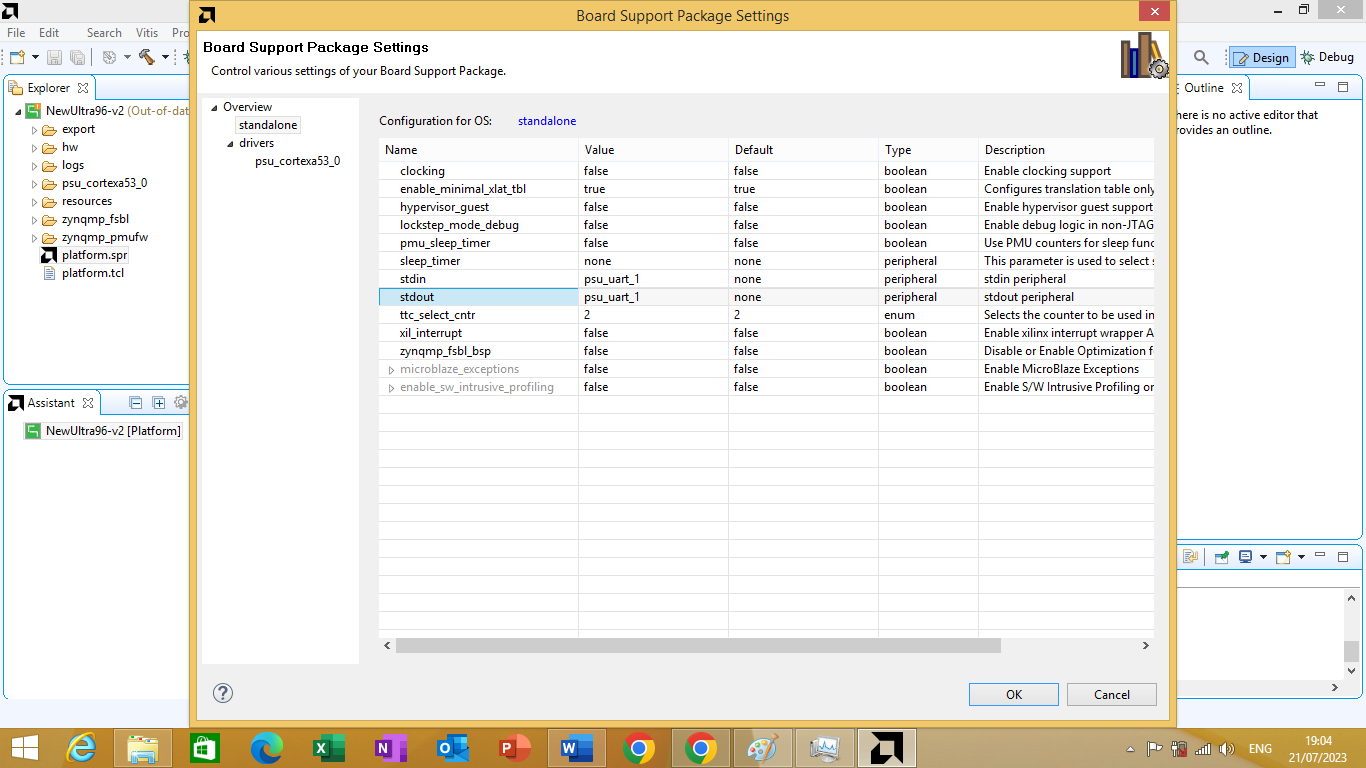Open Assistant view settings gear icon
Viewport: 1366px width, 768px height.
click(180, 403)
